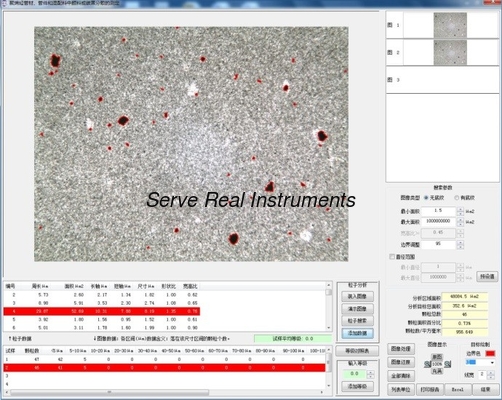Click the green sample average grade field
The width and height of the screenshot is (502, 400).
coord(293,339)
